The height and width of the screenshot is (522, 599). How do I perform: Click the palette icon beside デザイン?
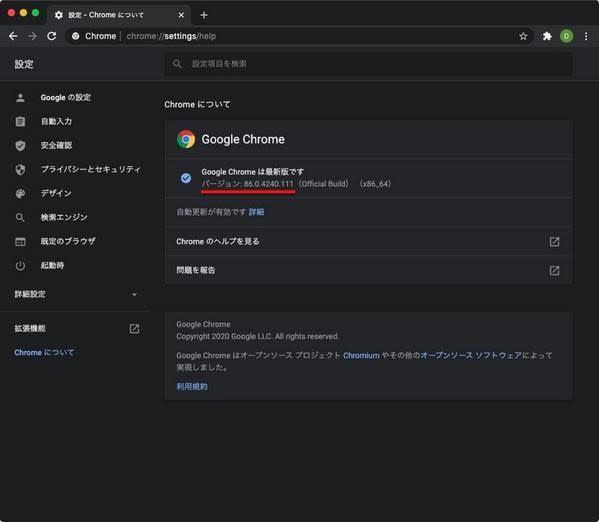pos(20,194)
